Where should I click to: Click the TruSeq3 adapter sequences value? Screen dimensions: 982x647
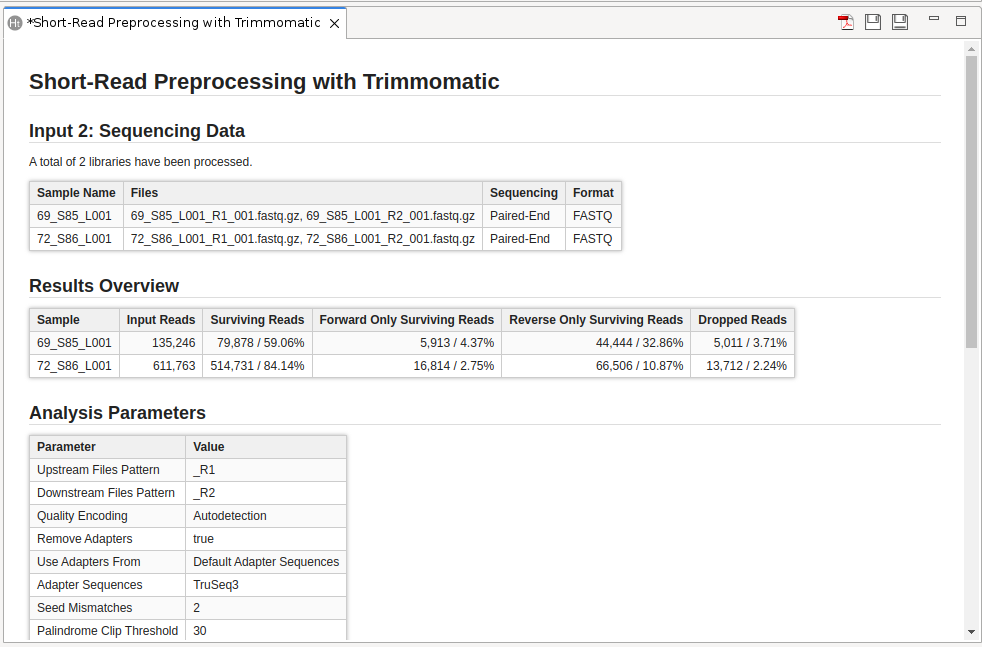point(217,585)
